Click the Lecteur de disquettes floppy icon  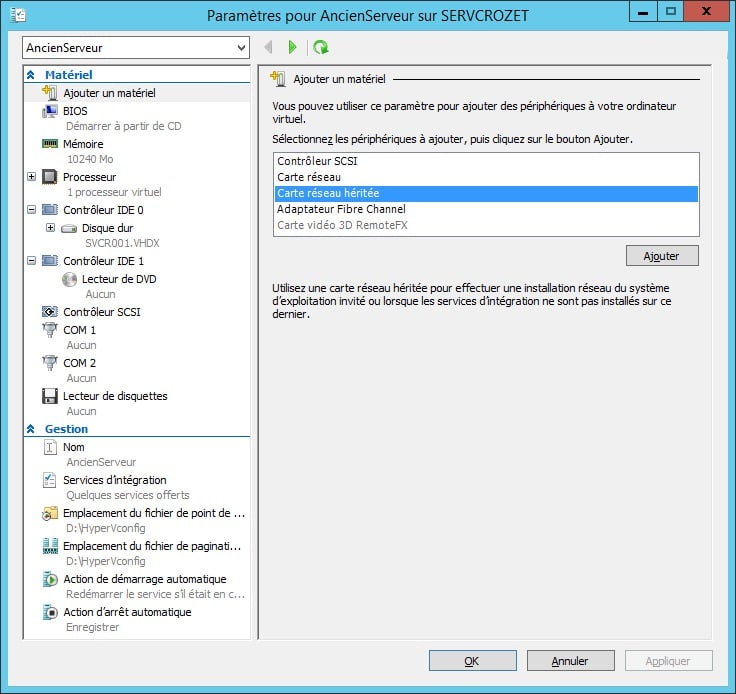coord(50,396)
